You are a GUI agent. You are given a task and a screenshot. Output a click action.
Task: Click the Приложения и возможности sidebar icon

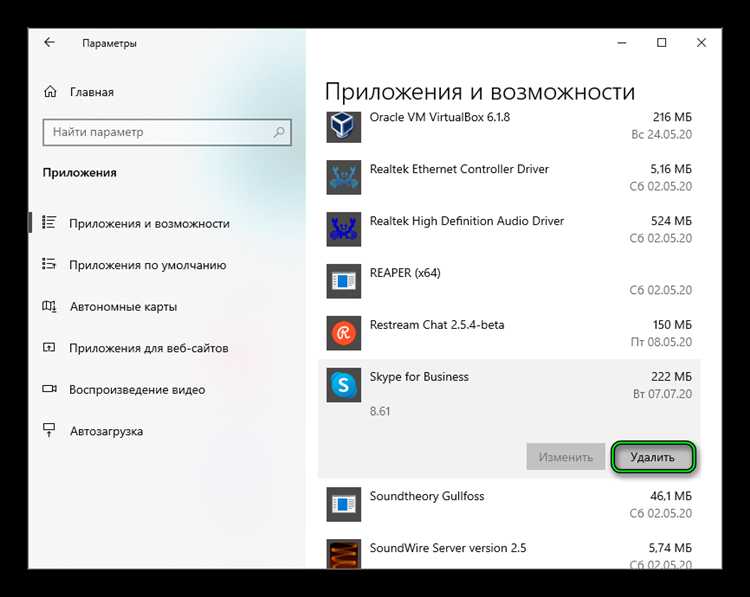[49, 222]
